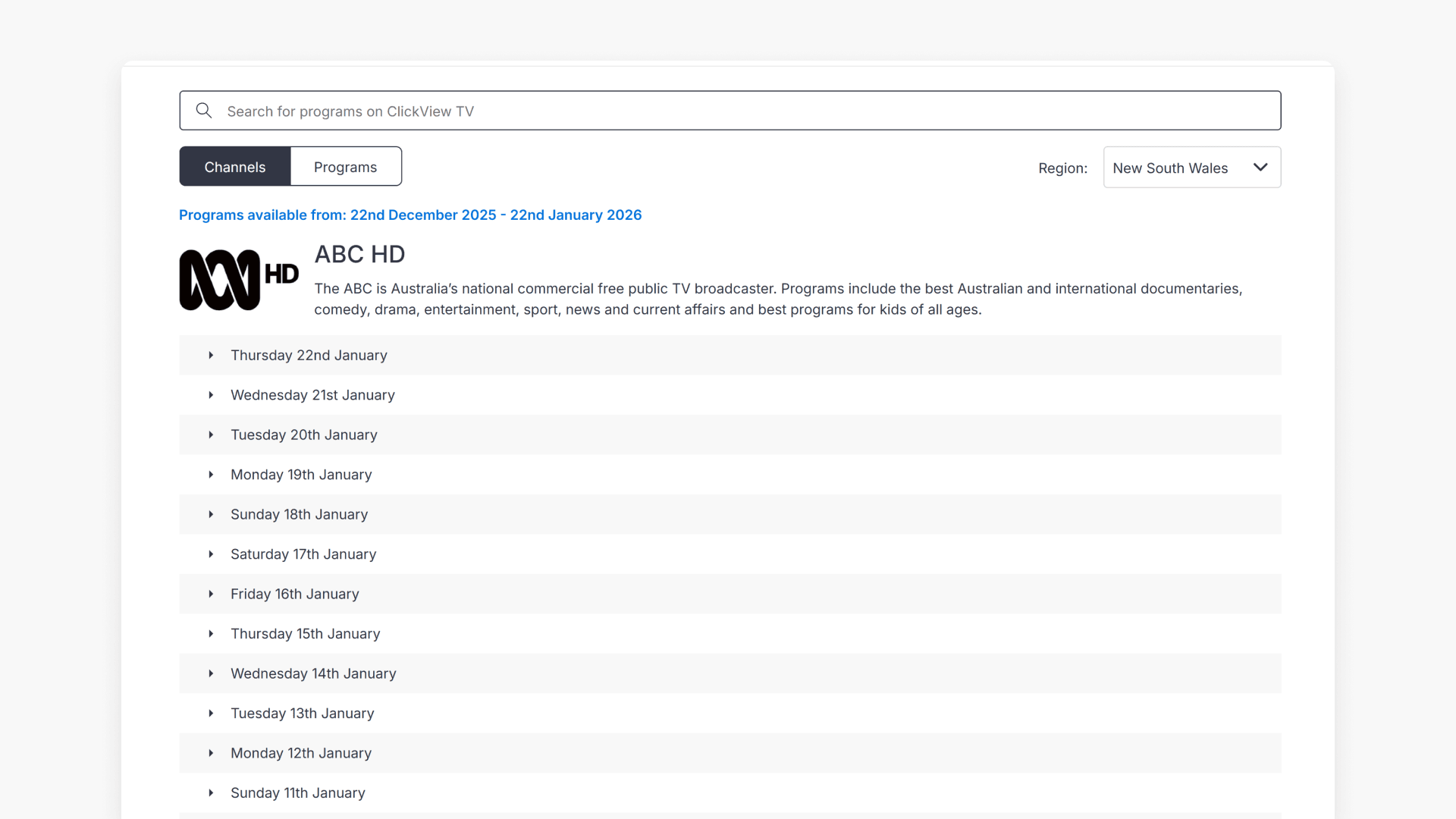This screenshot has width=1456, height=819.
Task: Click the Region dropdown chevron arrow
Action: tap(1260, 168)
